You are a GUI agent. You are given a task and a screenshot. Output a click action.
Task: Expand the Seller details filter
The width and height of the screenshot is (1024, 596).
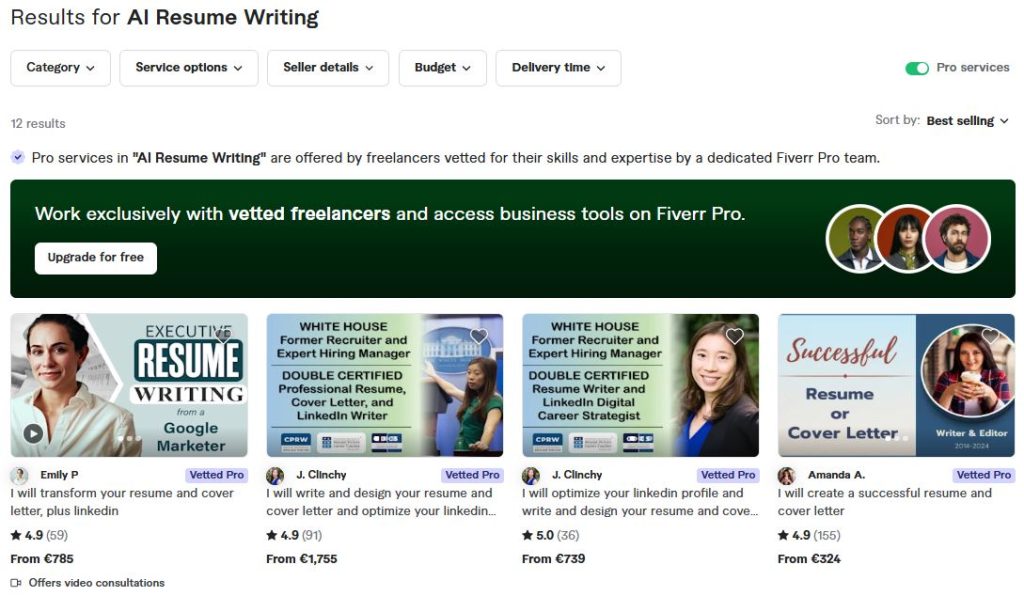tap(328, 68)
